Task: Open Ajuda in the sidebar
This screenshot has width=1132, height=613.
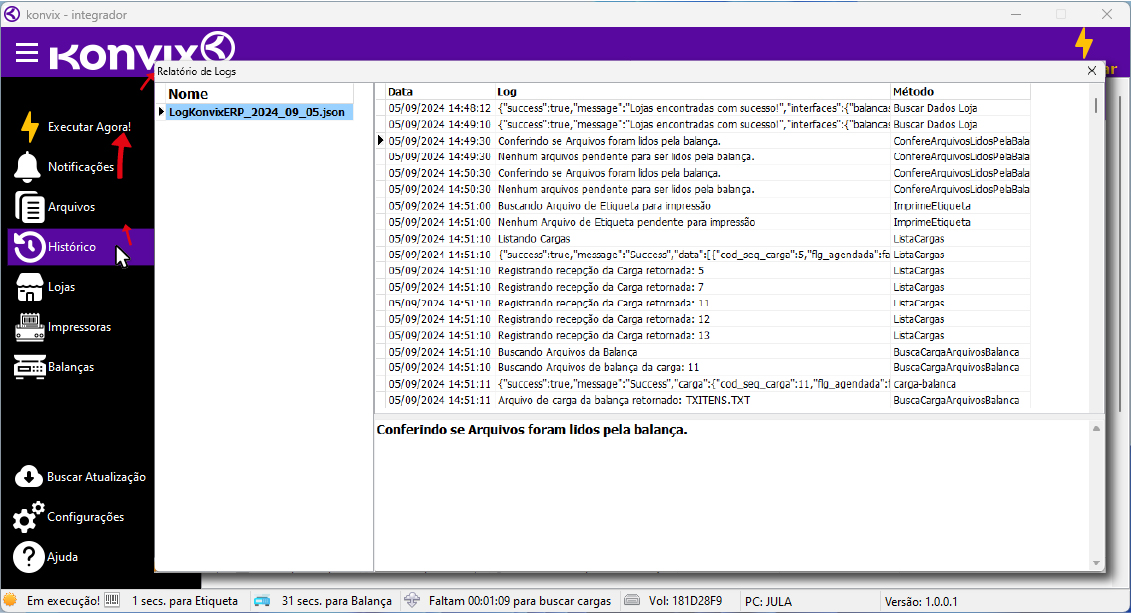Action: pos(62,557)
